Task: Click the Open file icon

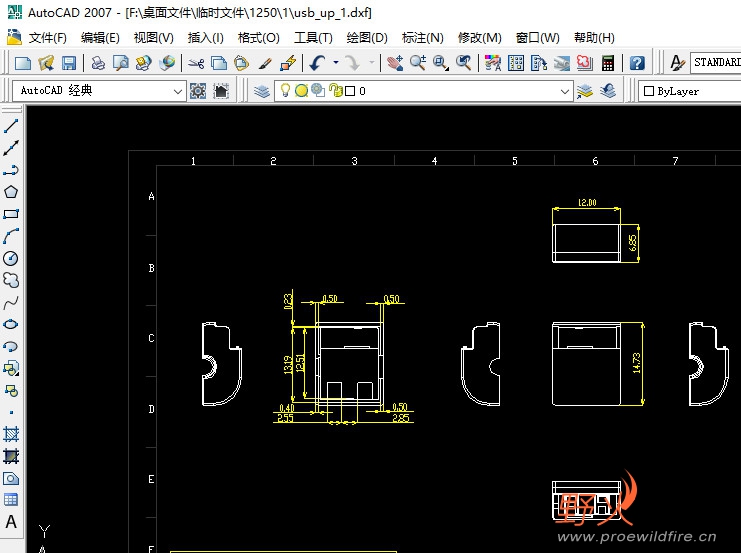Action: pyautogui.click(x=46, y=62)
